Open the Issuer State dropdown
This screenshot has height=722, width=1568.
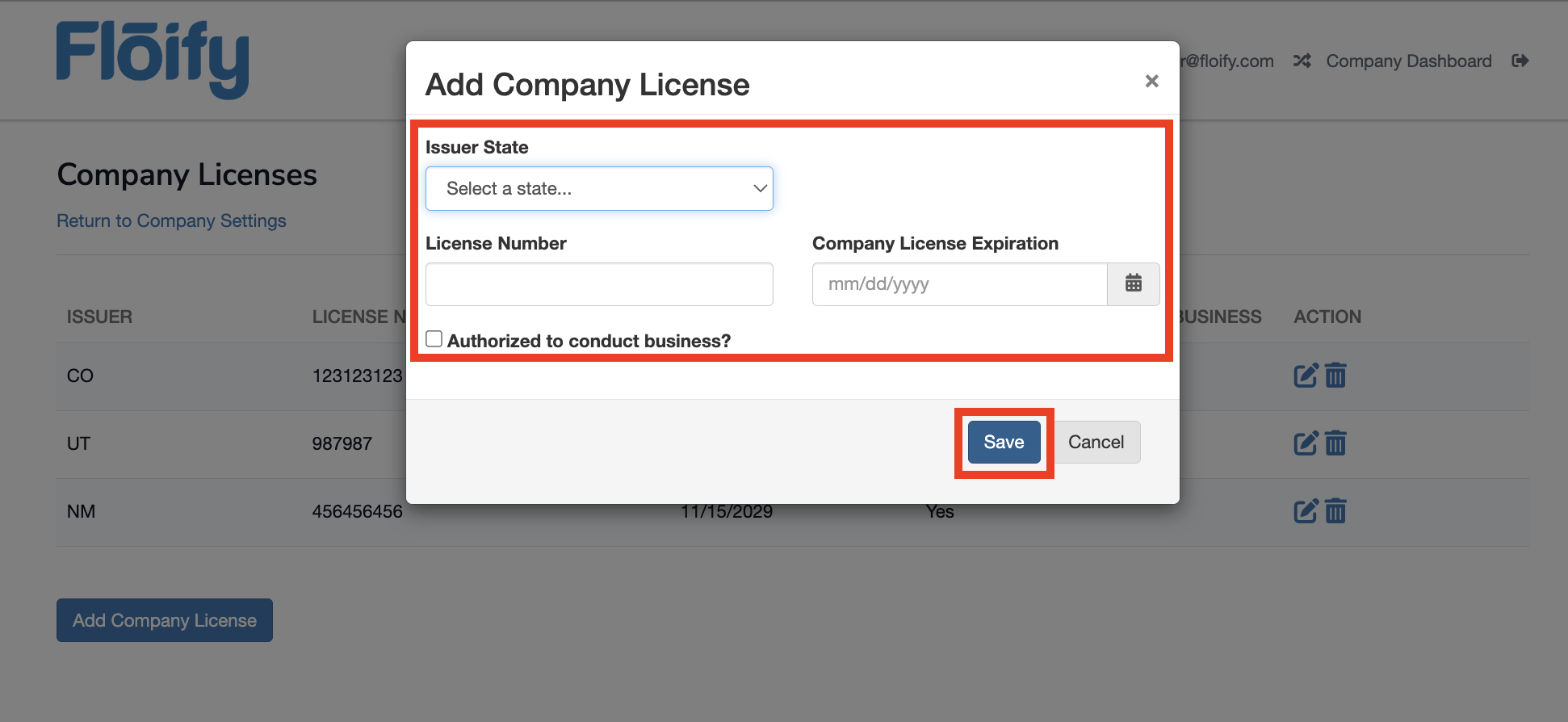[x=599, y=189]
